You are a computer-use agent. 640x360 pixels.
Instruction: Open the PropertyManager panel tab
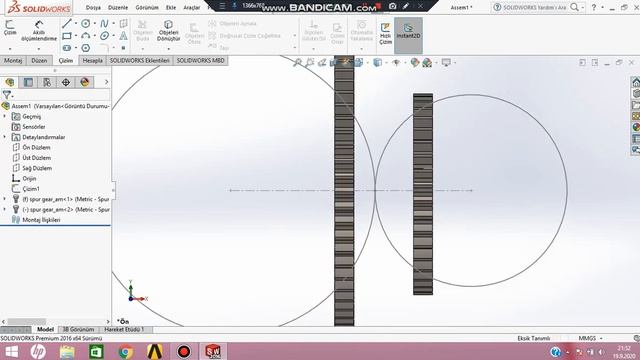[28, 82]
